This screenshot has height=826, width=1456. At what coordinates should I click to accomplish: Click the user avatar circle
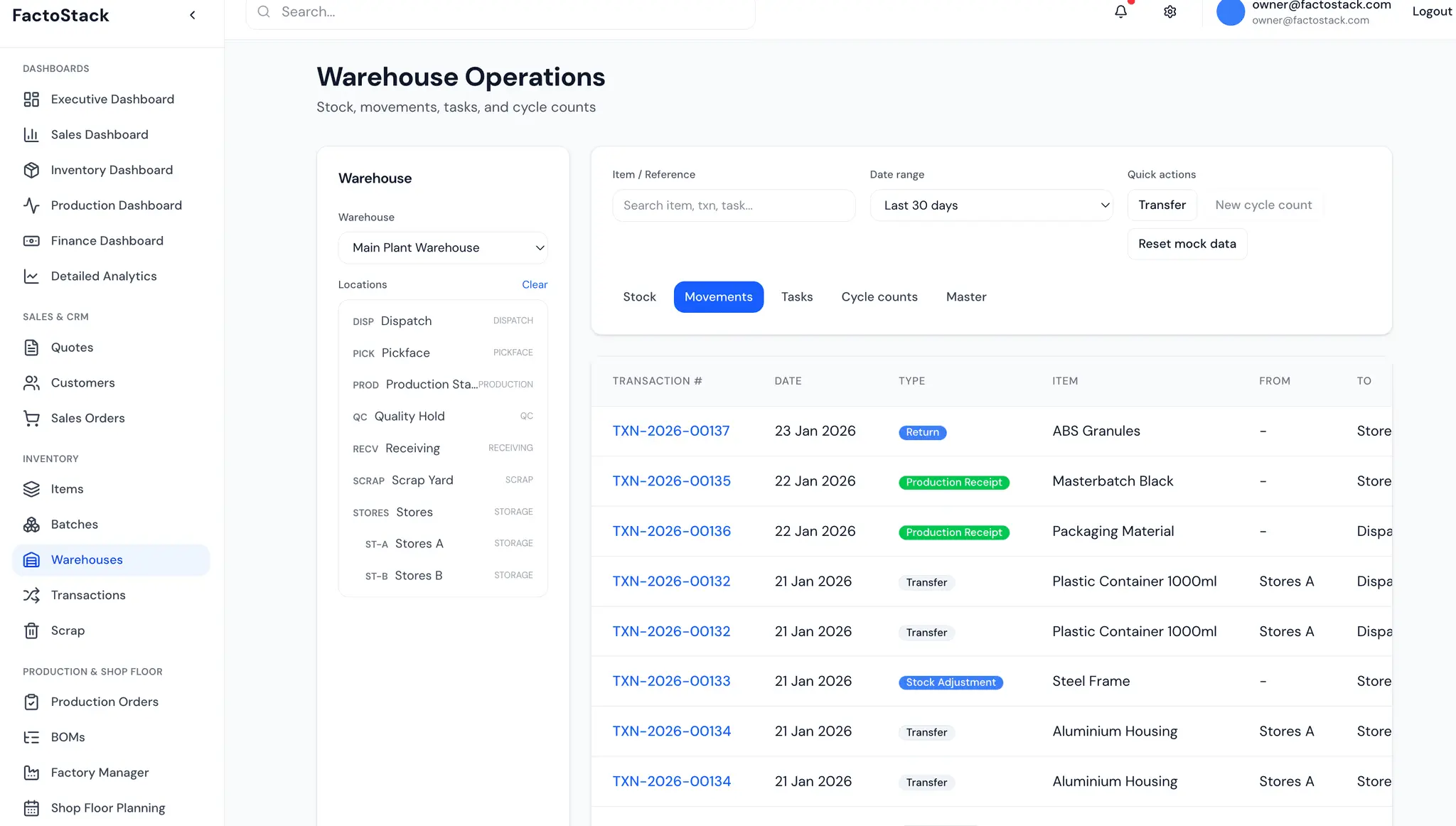click(x=1231, y=11)
